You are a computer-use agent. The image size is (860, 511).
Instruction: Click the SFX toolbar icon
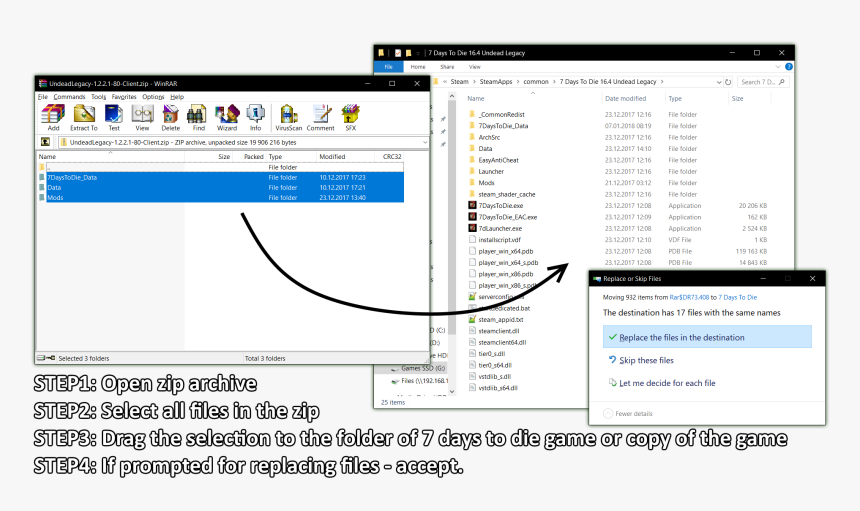[350, 117]
